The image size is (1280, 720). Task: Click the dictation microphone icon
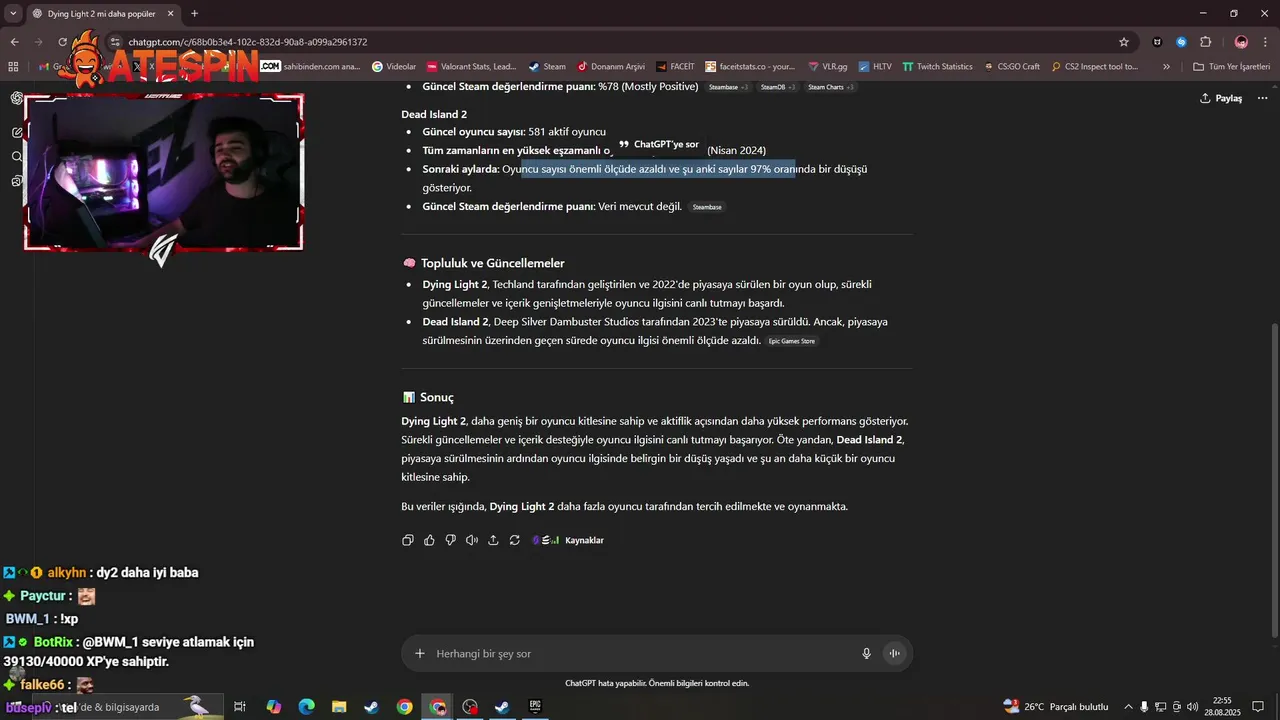pyautogui.click(x=867, y=653)
